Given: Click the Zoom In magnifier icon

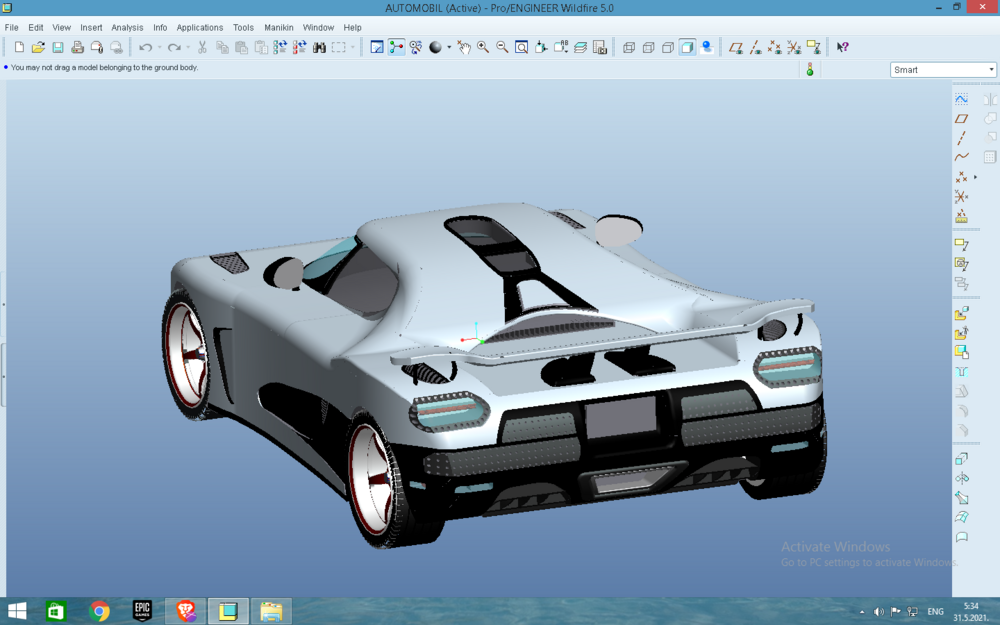Looking at the screenshot, I should tap(483, 47).
